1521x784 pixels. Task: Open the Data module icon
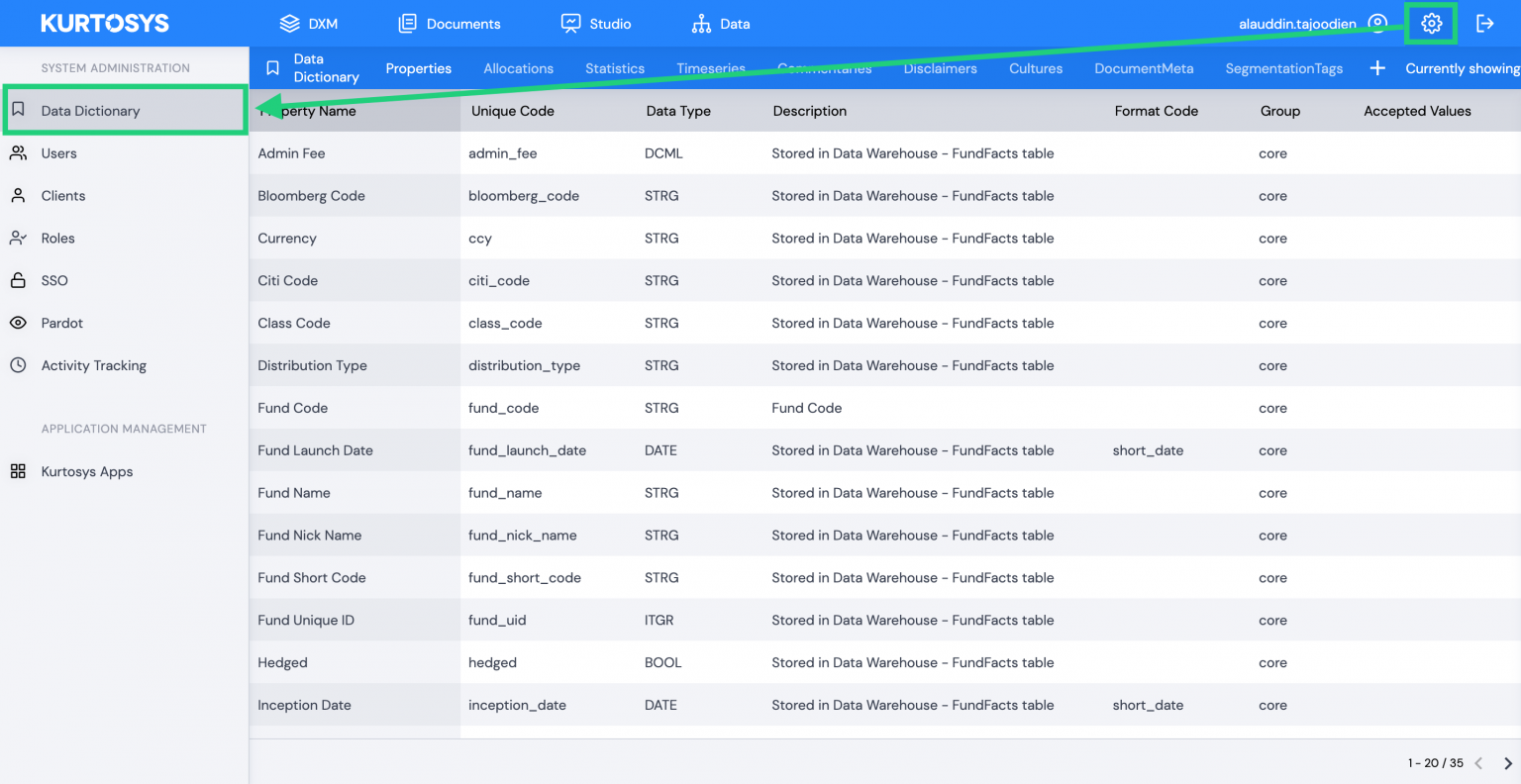point(701,23)
